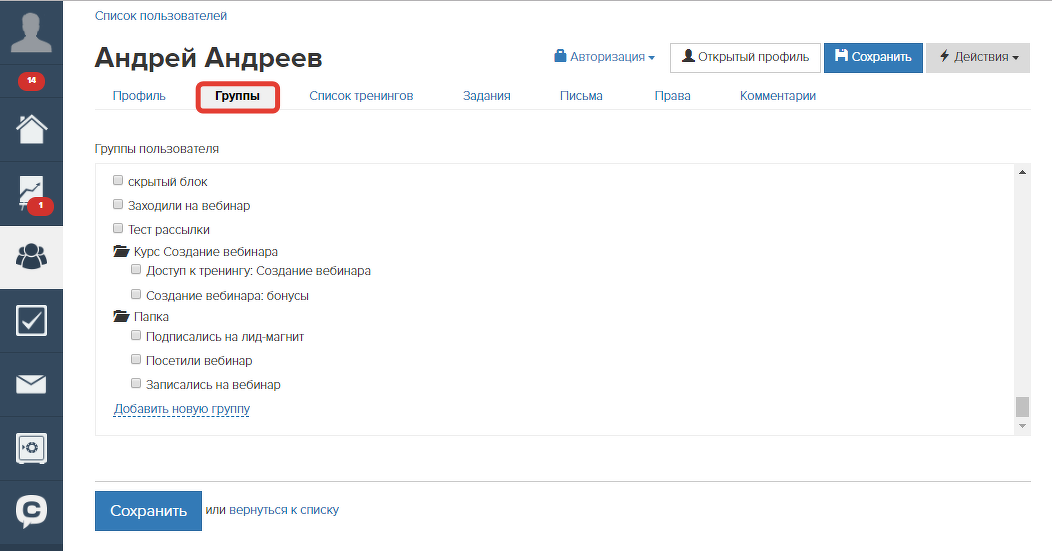Check the скрытый блок checkbox
The height and width of the screenshot is (551, 1052).
click(118, 181)
